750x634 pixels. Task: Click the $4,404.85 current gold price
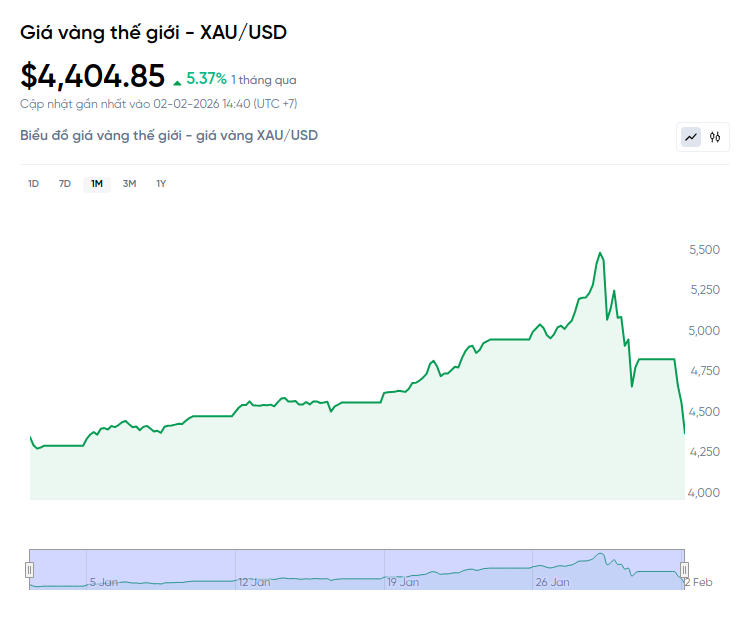(92, 76)
